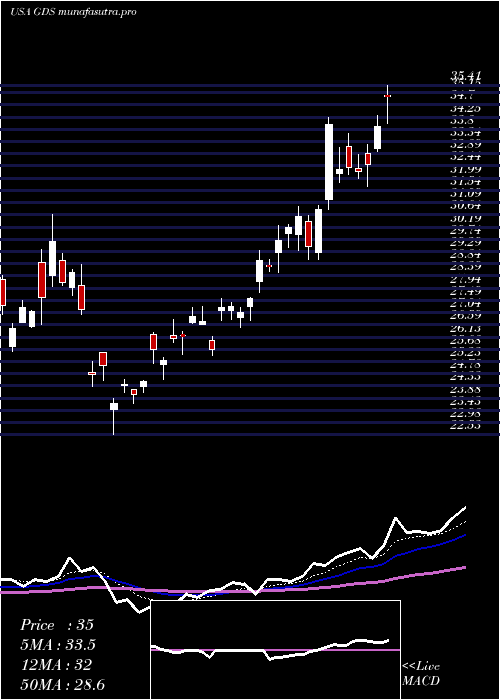Select the 22.98 price axis label

click(465, 414)
